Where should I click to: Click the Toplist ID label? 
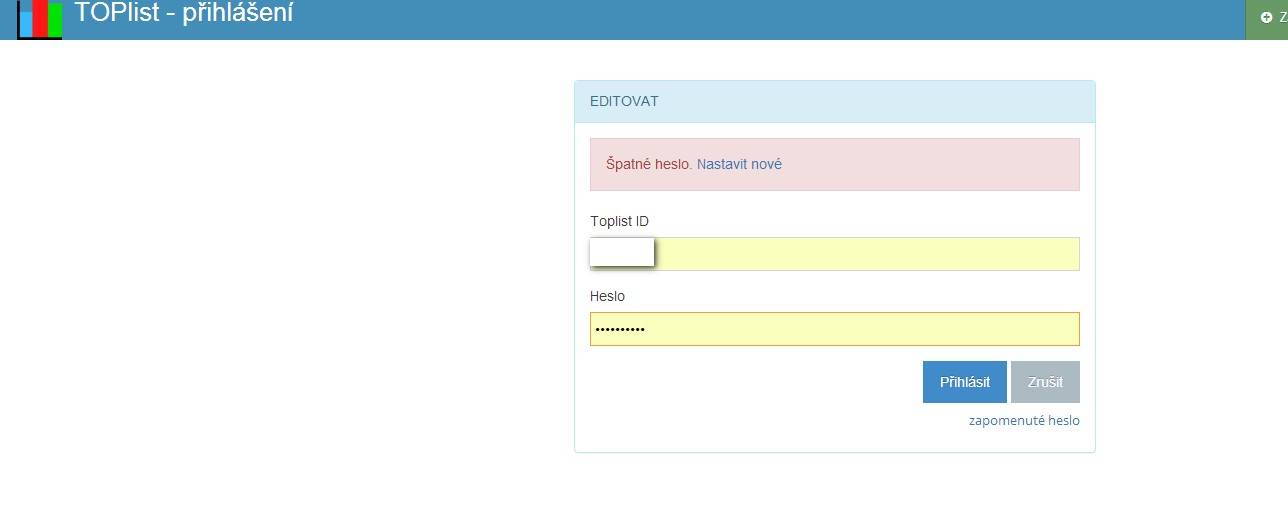click(620, 221)
